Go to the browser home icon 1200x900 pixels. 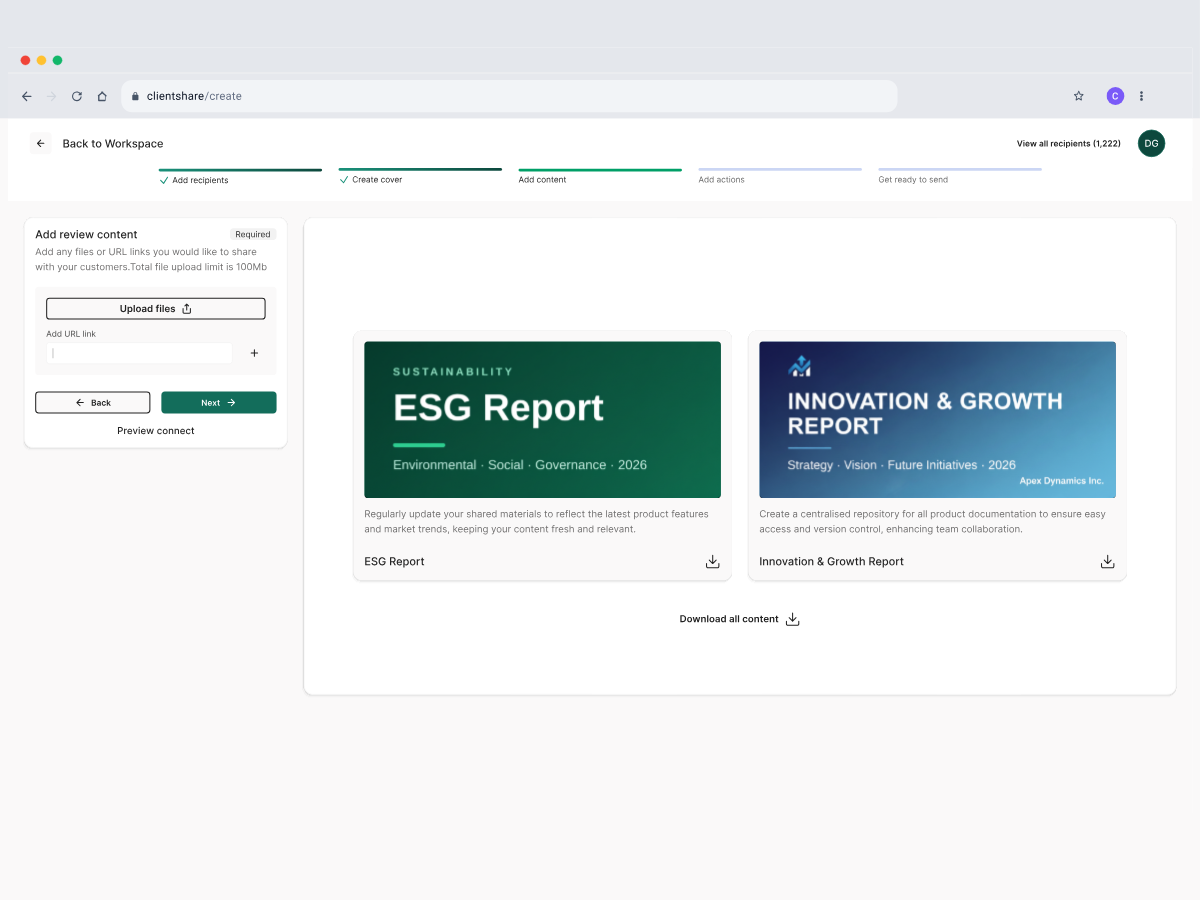pos(102,96)
